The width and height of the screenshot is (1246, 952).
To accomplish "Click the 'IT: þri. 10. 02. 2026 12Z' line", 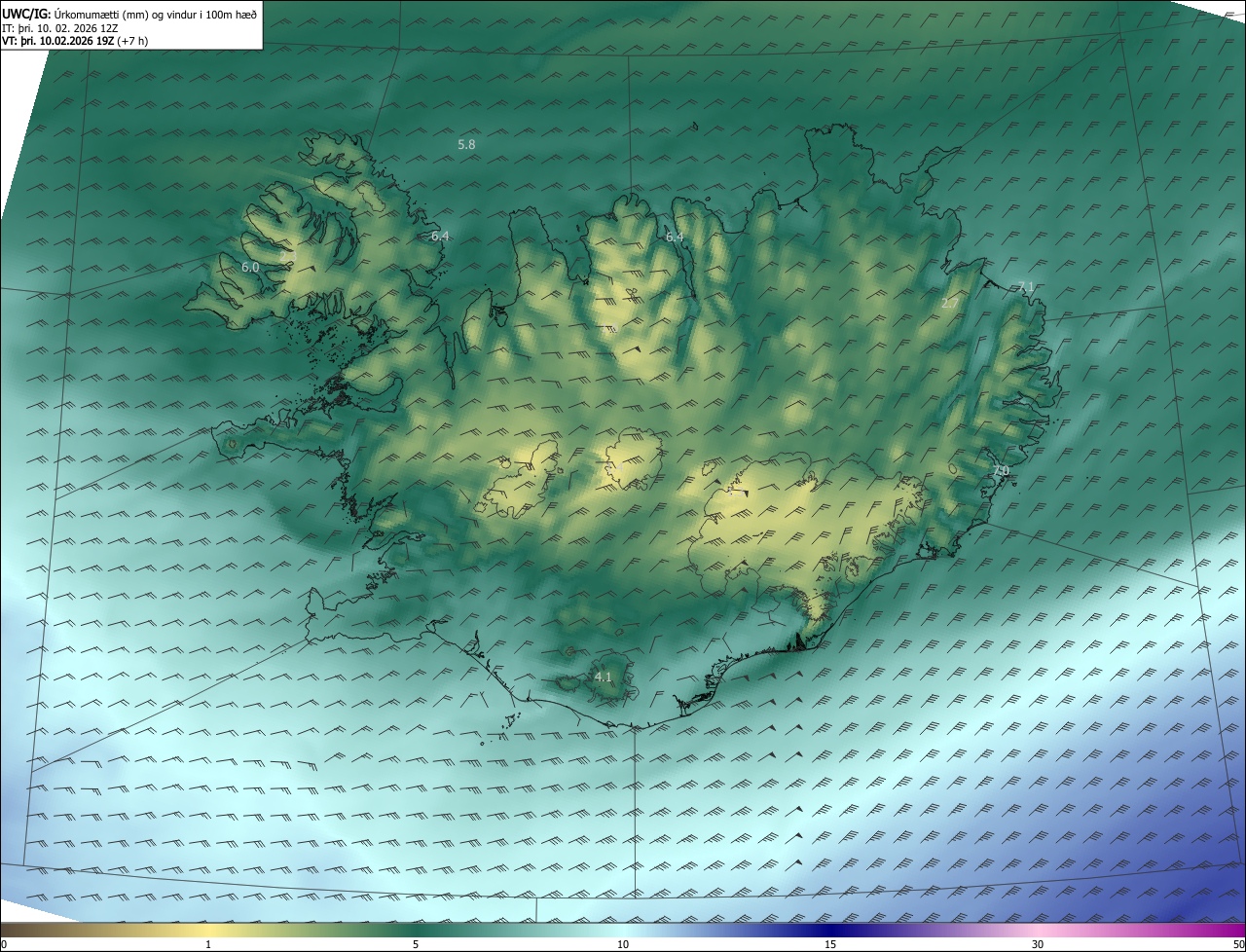I will click(60, 28).
